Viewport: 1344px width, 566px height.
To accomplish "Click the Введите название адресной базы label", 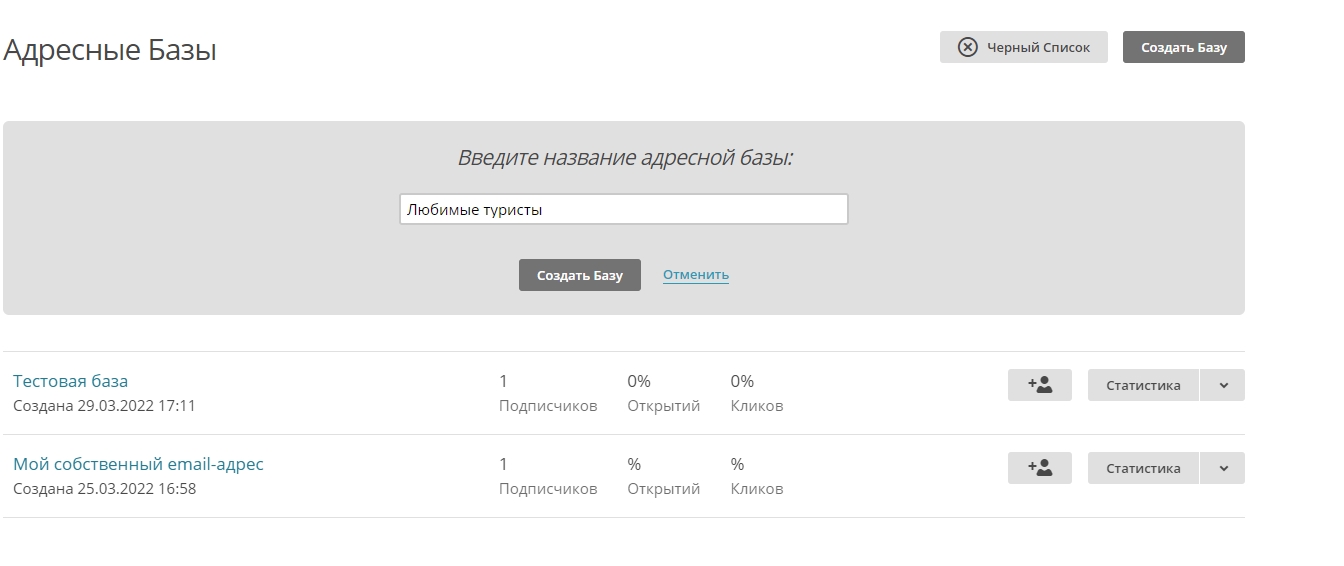I will (x=624, y=158).
